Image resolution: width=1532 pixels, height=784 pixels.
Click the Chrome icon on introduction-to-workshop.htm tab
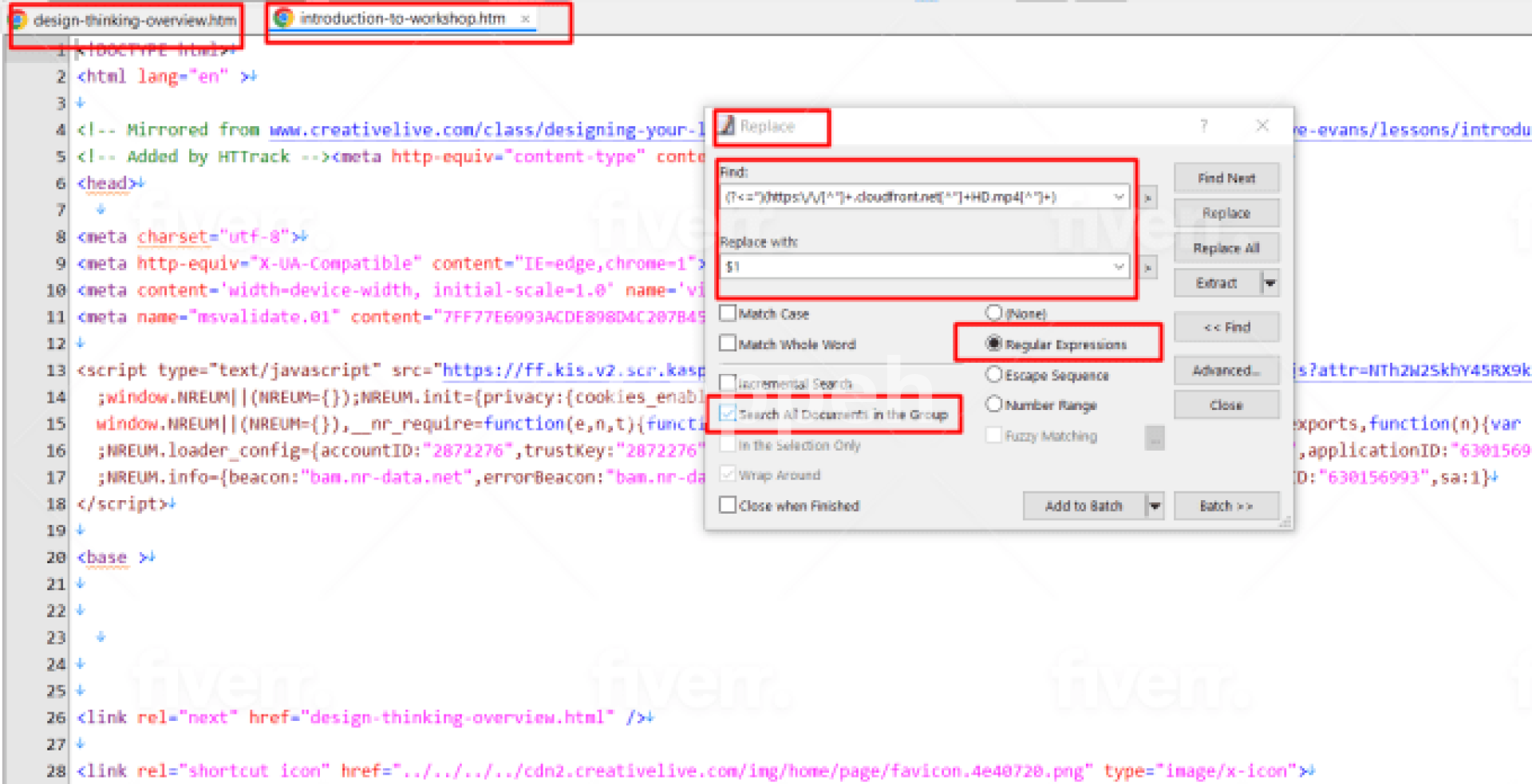coord(283,18)
